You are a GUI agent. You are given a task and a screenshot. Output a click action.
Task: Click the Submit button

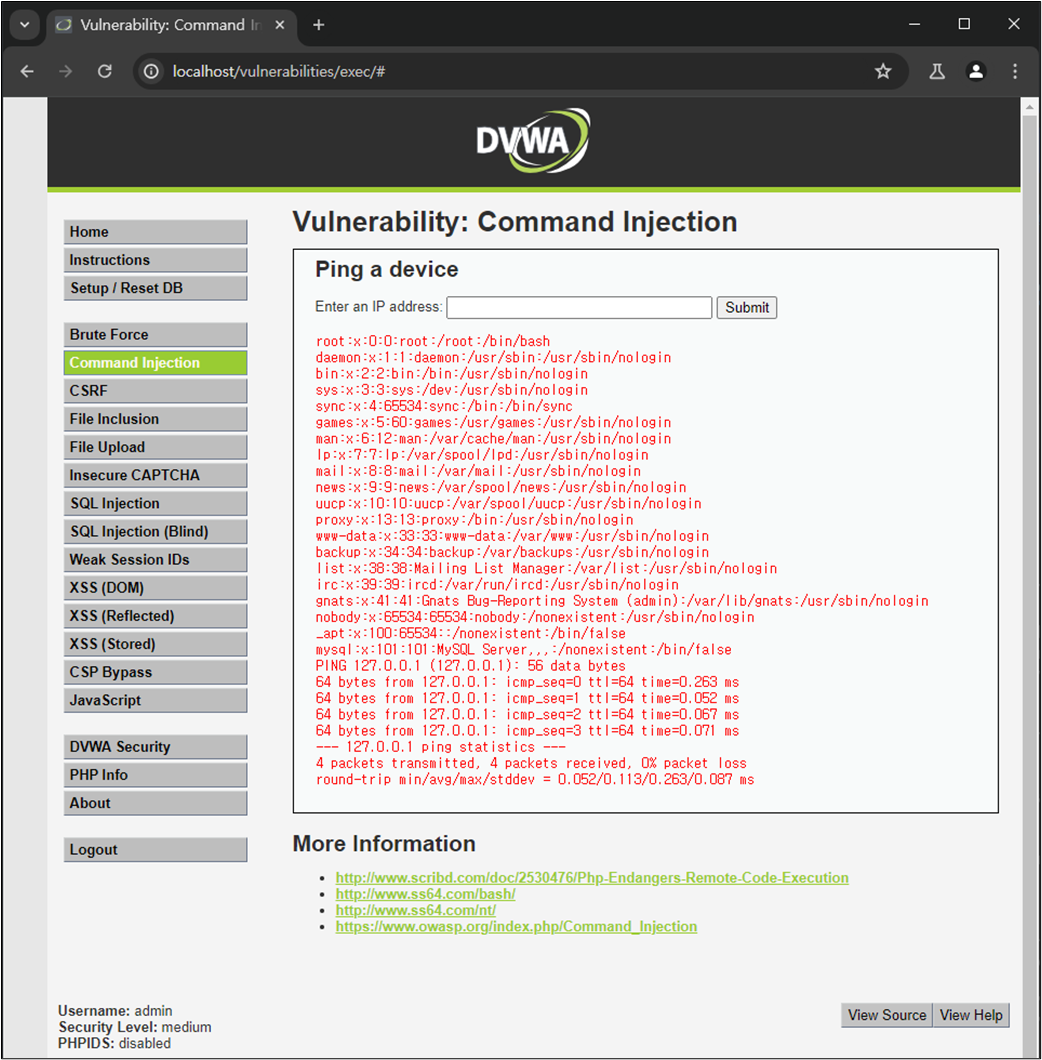pyautogui.click(x=747, y=308)
